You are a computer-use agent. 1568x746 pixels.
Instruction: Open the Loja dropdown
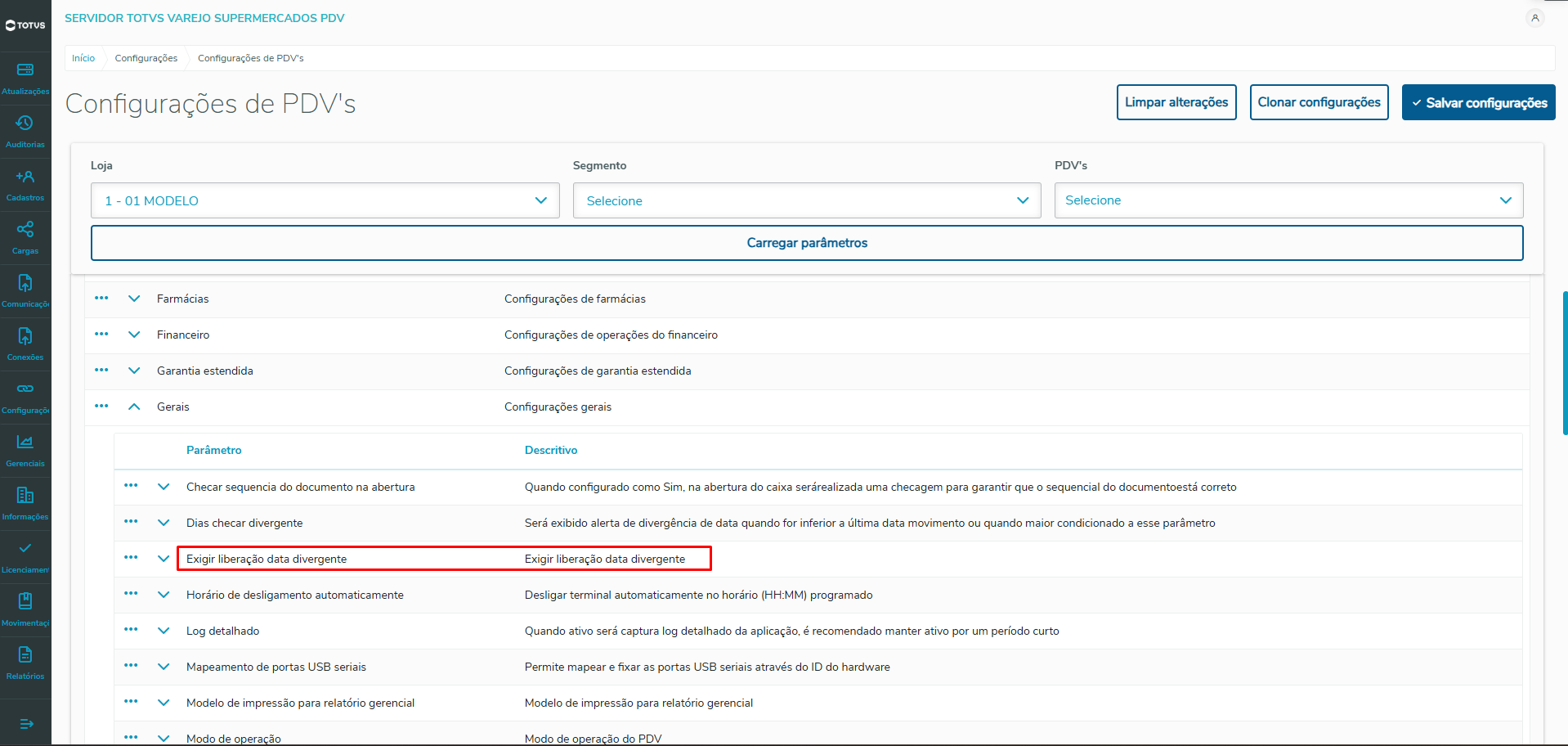coord(325,200)
